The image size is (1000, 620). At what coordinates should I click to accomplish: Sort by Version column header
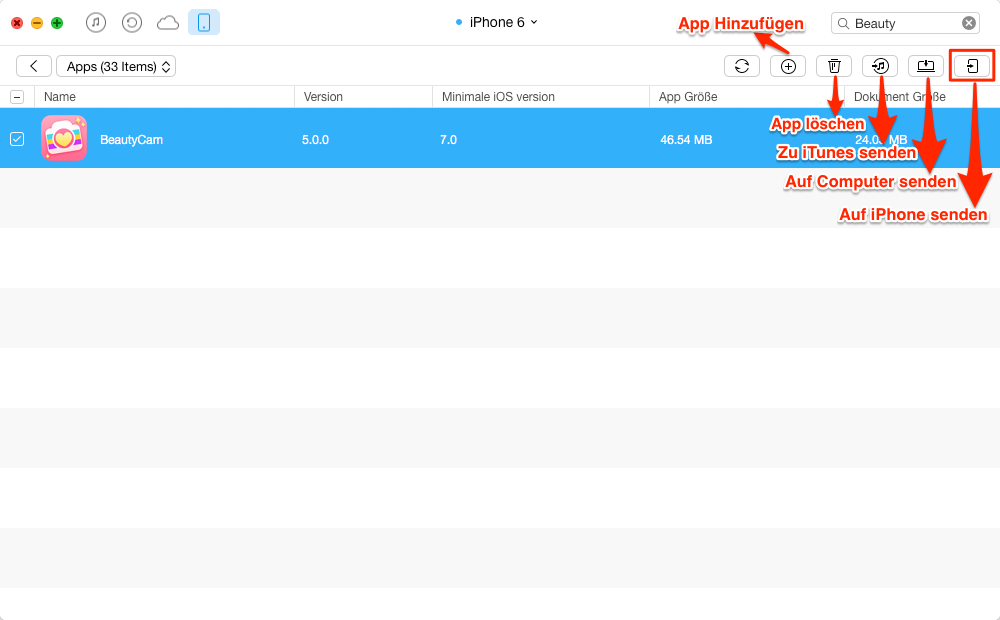(364, 97)
